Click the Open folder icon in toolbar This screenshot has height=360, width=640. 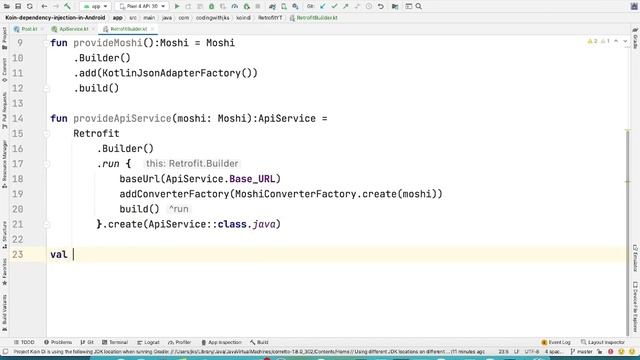(x=7, y=7)
